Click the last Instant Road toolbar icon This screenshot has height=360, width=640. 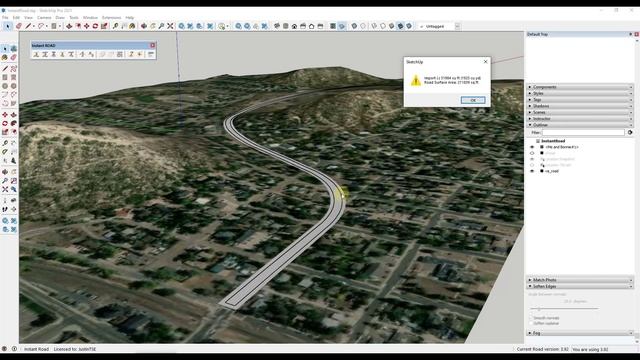(151, 54)
